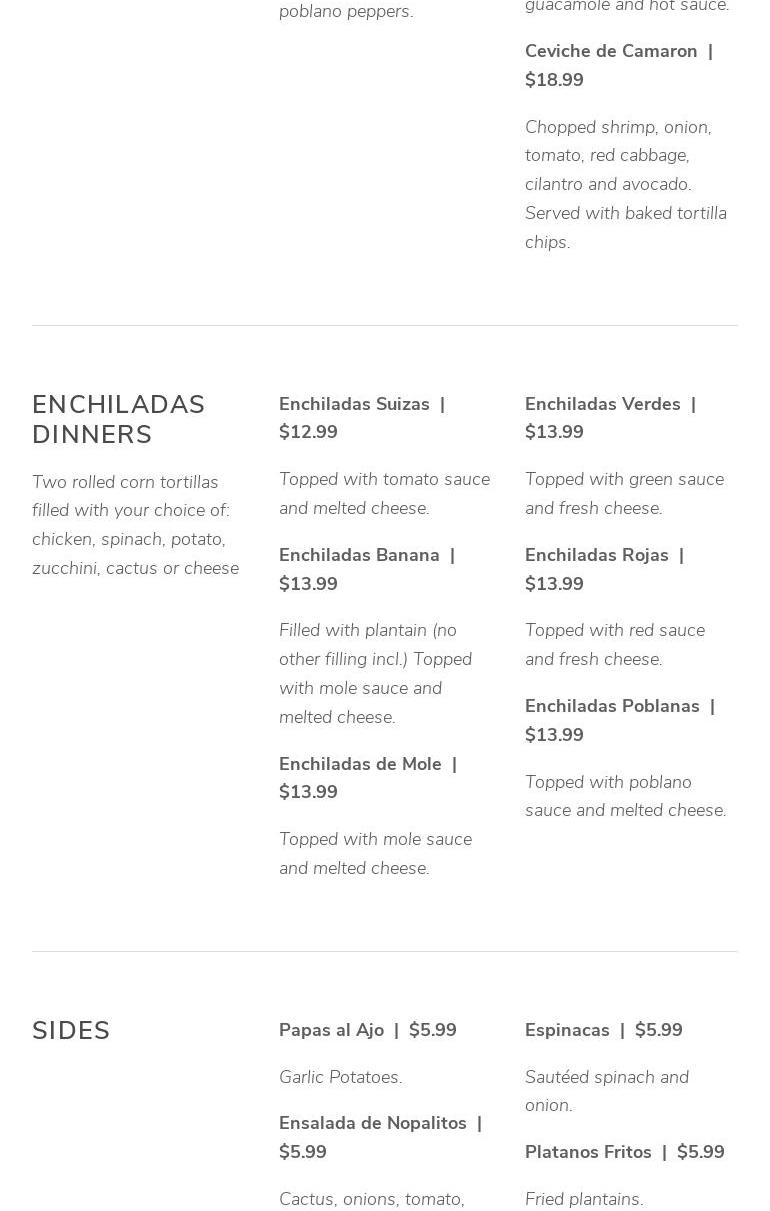Screen dimensions: 770x1211
Task: Click the rolled corn tortillas filling description
Action: [x=135, y=525]
